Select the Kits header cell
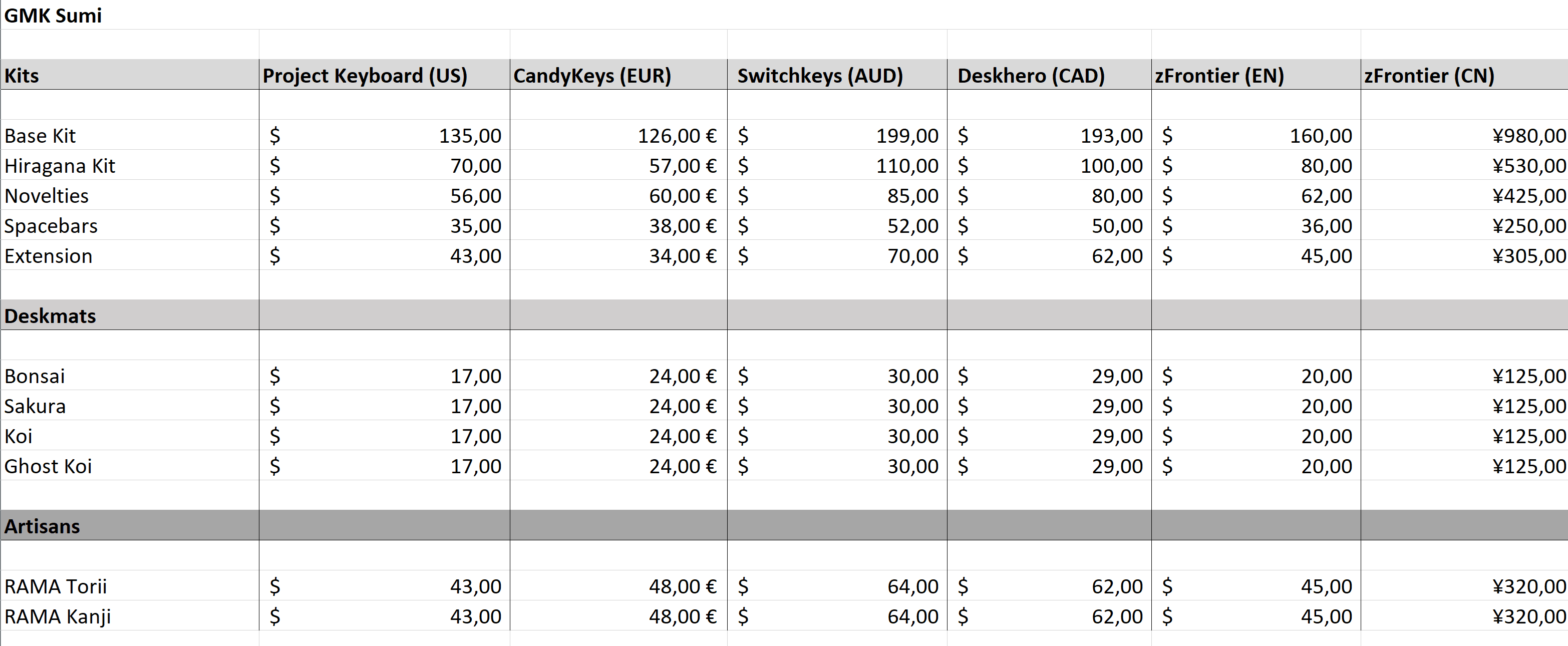1568x646 pixels. tap(22, 76)
